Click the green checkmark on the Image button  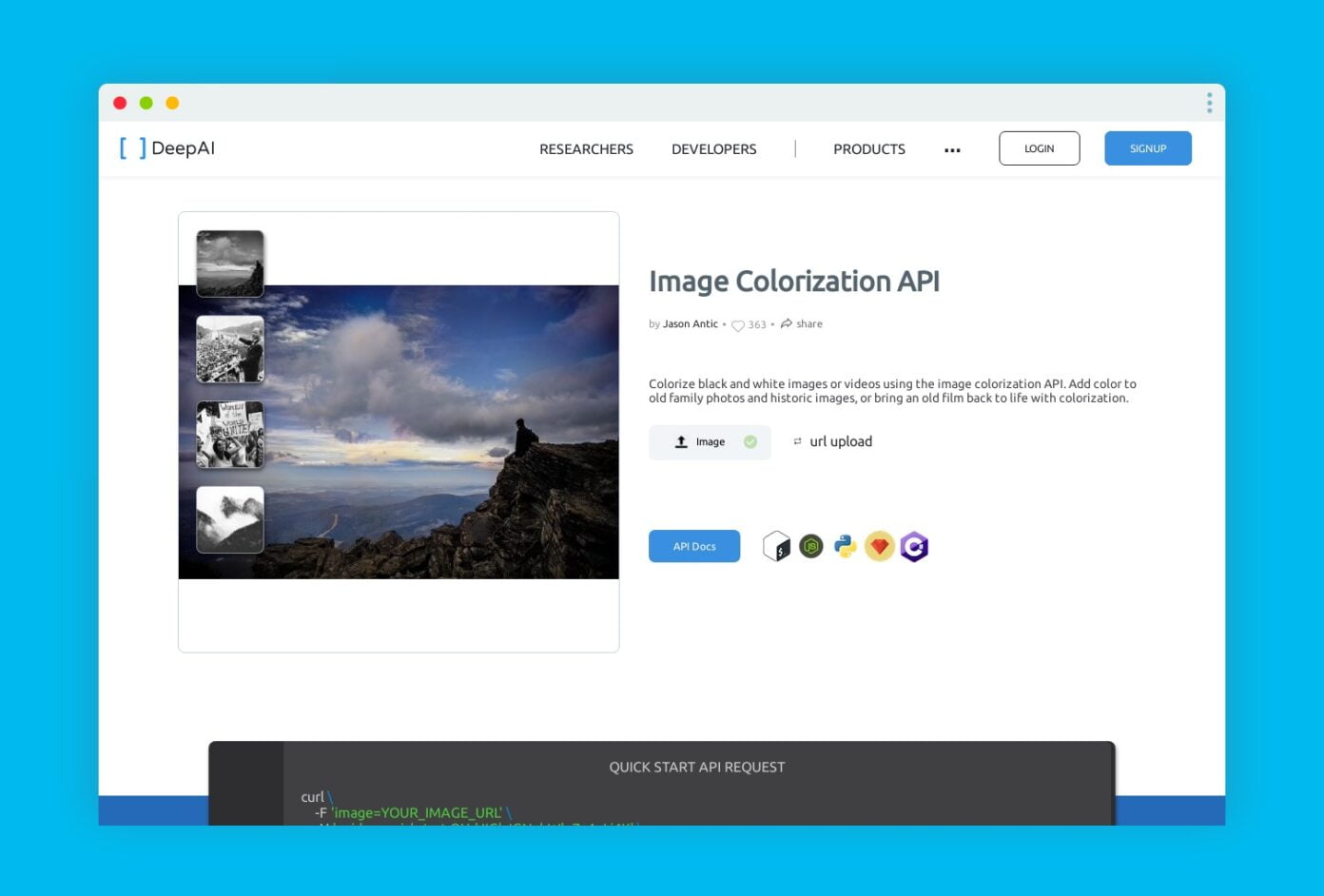749,441
